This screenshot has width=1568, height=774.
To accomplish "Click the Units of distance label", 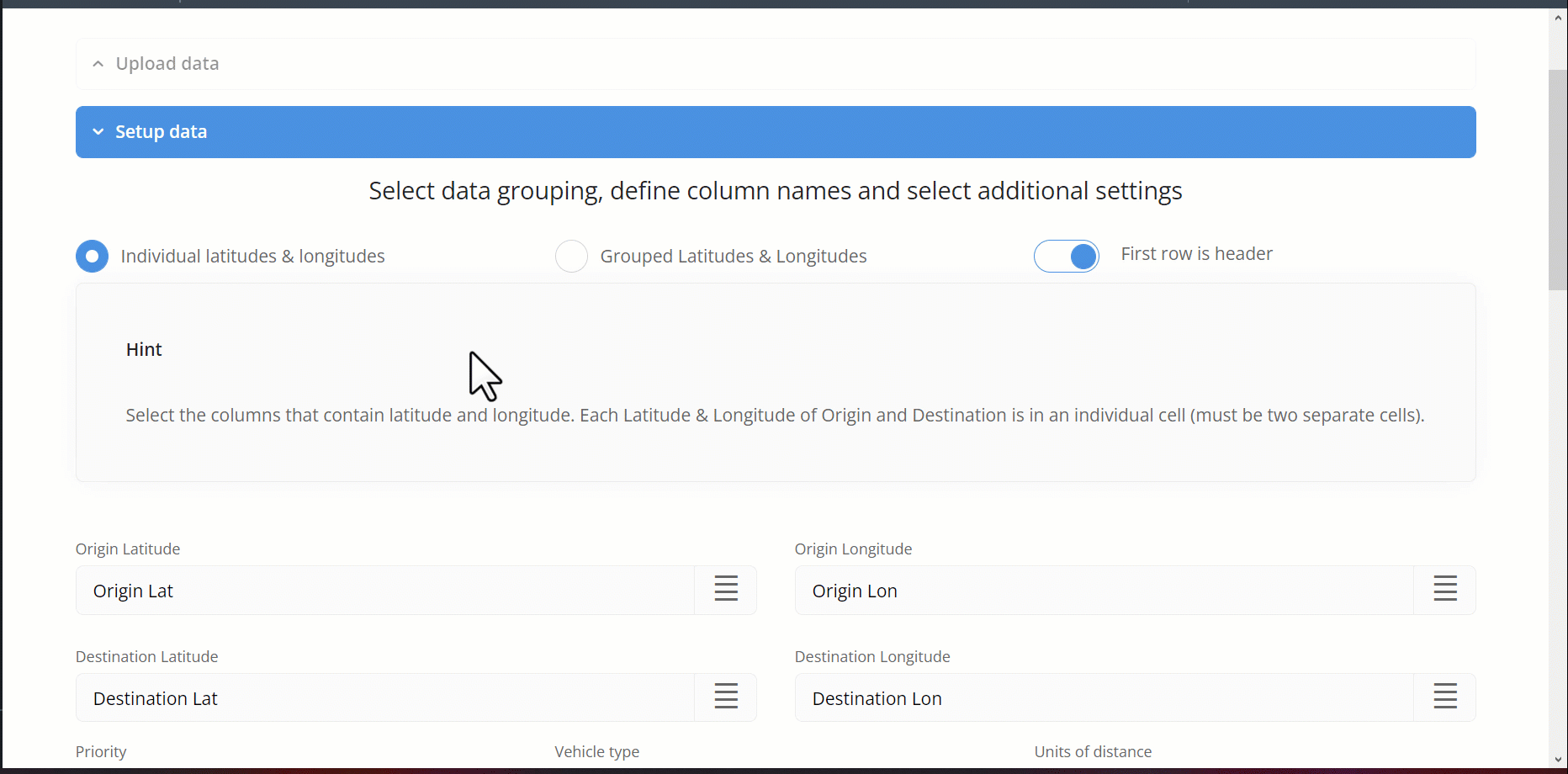I will [x=1093, y=751].
